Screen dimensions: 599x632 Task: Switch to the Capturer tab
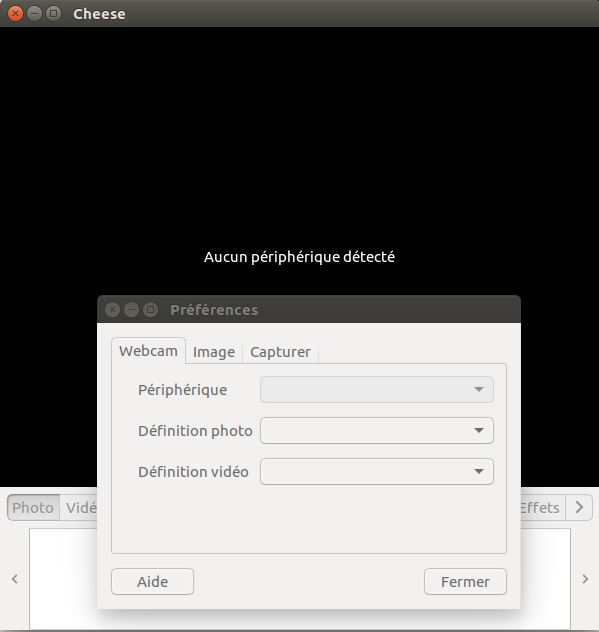(x=280, y=352)
